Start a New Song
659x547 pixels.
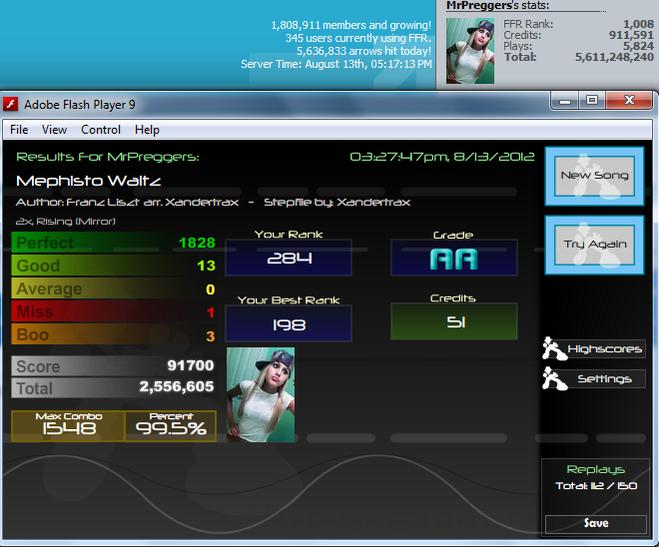(x=594, y=176)
